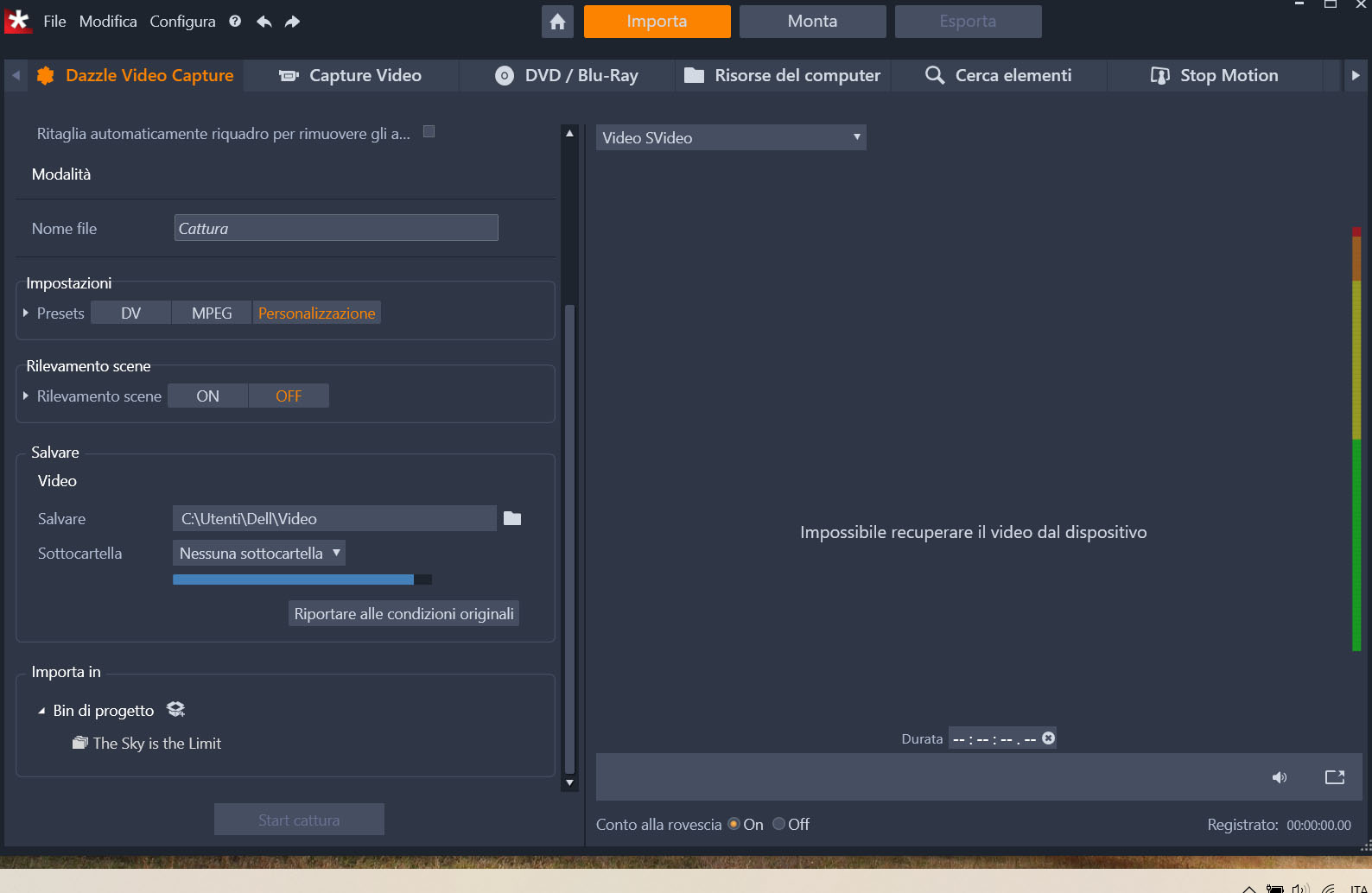Screen dimensions: 1372x893
Task: Open the Configura menu
Action: click(x=182, y=21)
